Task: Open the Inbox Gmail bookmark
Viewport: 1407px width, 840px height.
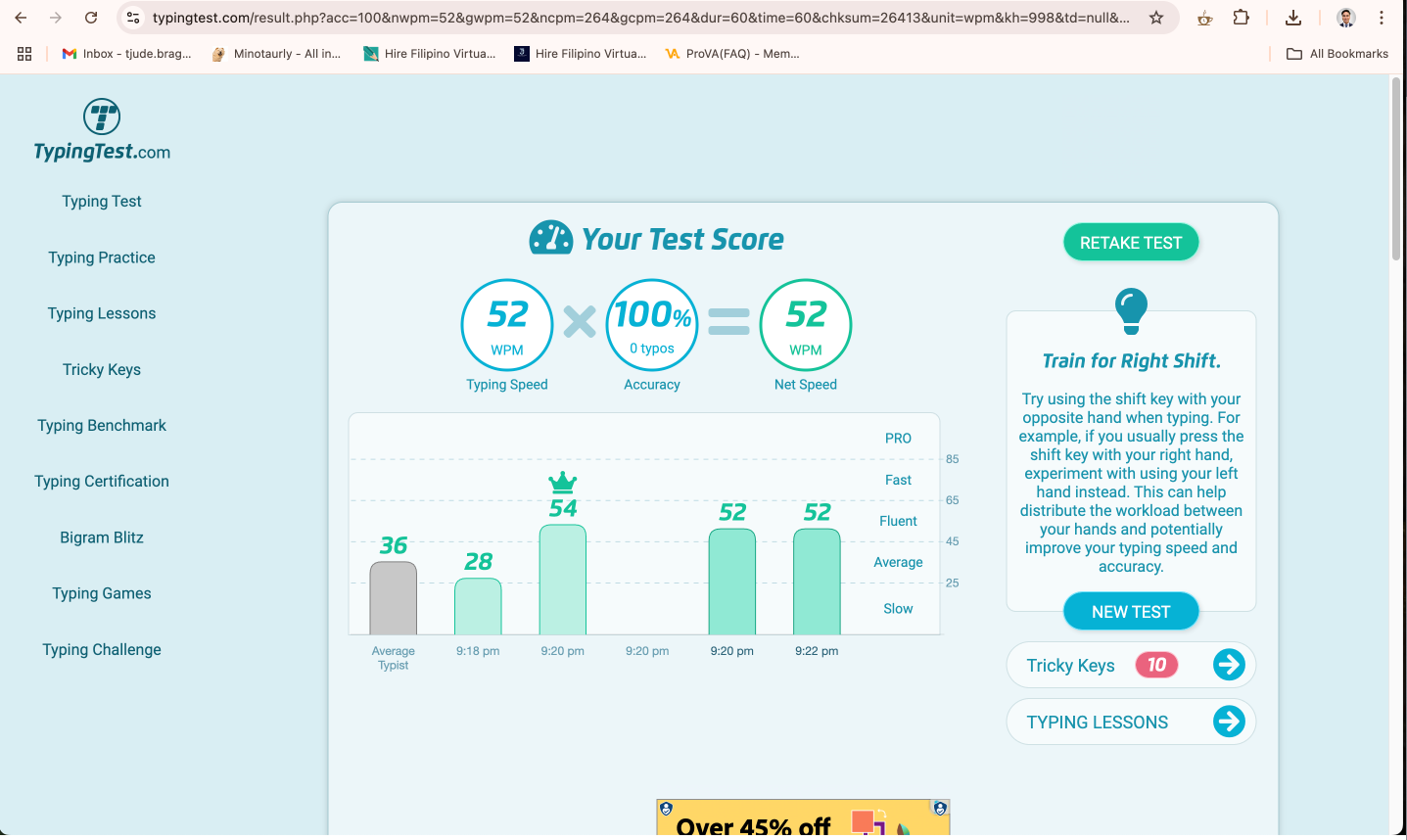Action: pos(127,54)
